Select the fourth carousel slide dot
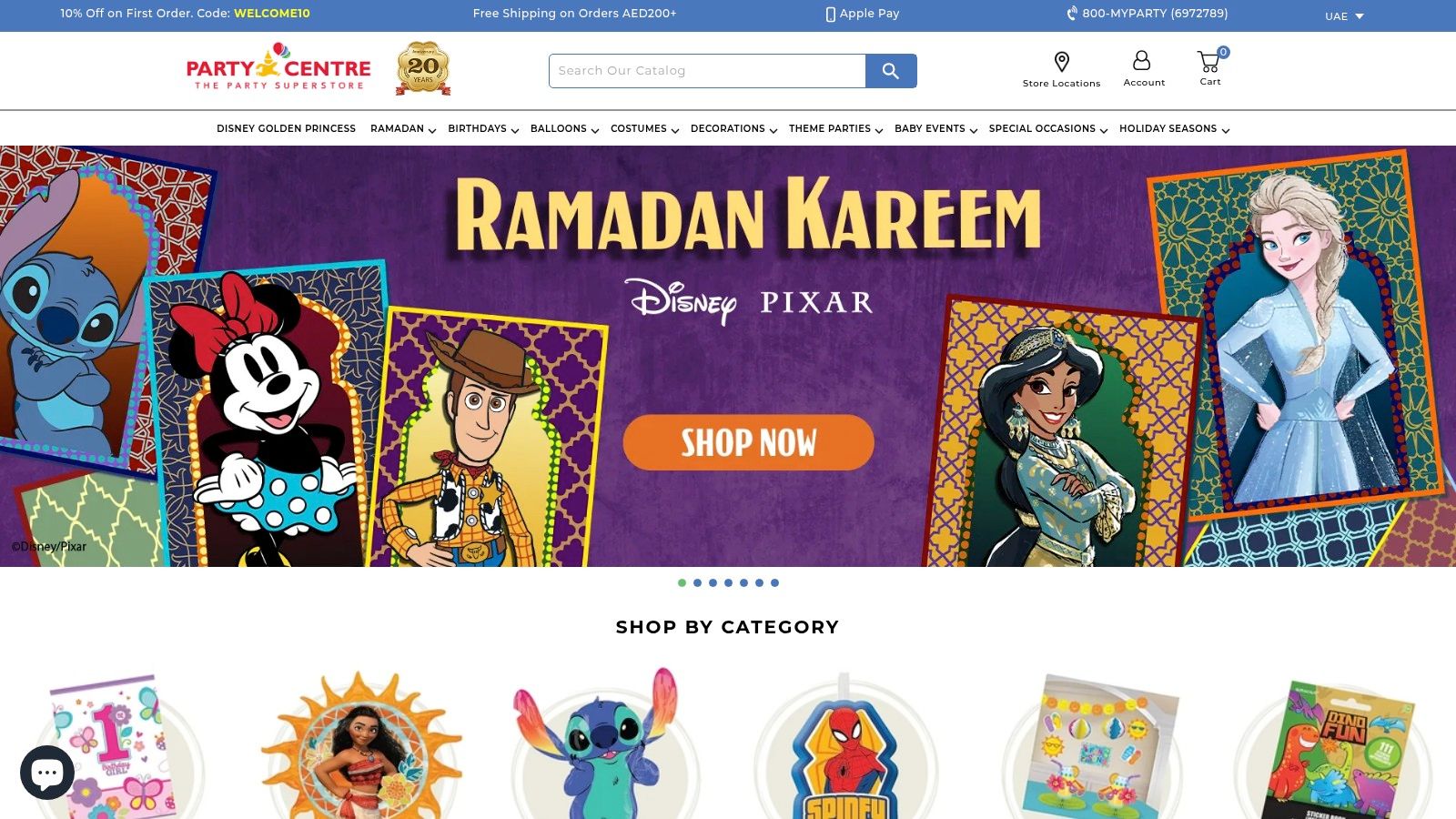 [x=728, y=583]
